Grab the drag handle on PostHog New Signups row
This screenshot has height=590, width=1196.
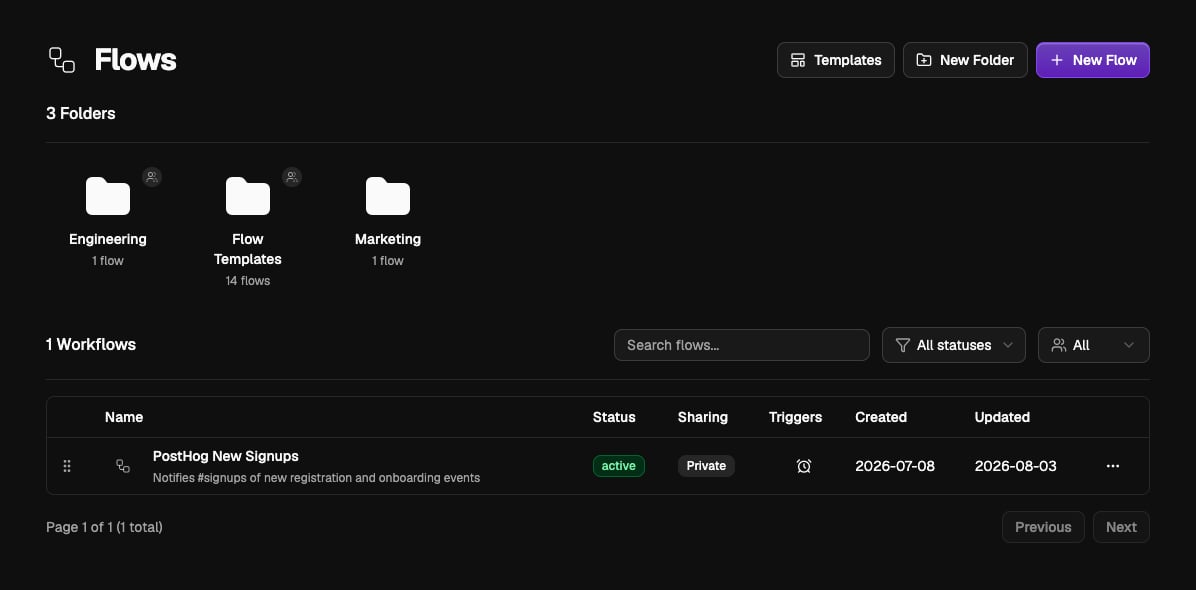[67, 466]
